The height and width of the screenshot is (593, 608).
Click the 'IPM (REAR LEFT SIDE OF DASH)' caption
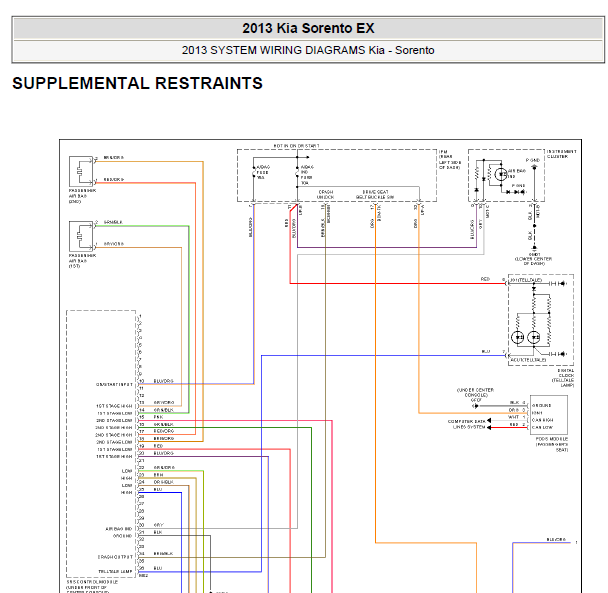tap(450, 160)
